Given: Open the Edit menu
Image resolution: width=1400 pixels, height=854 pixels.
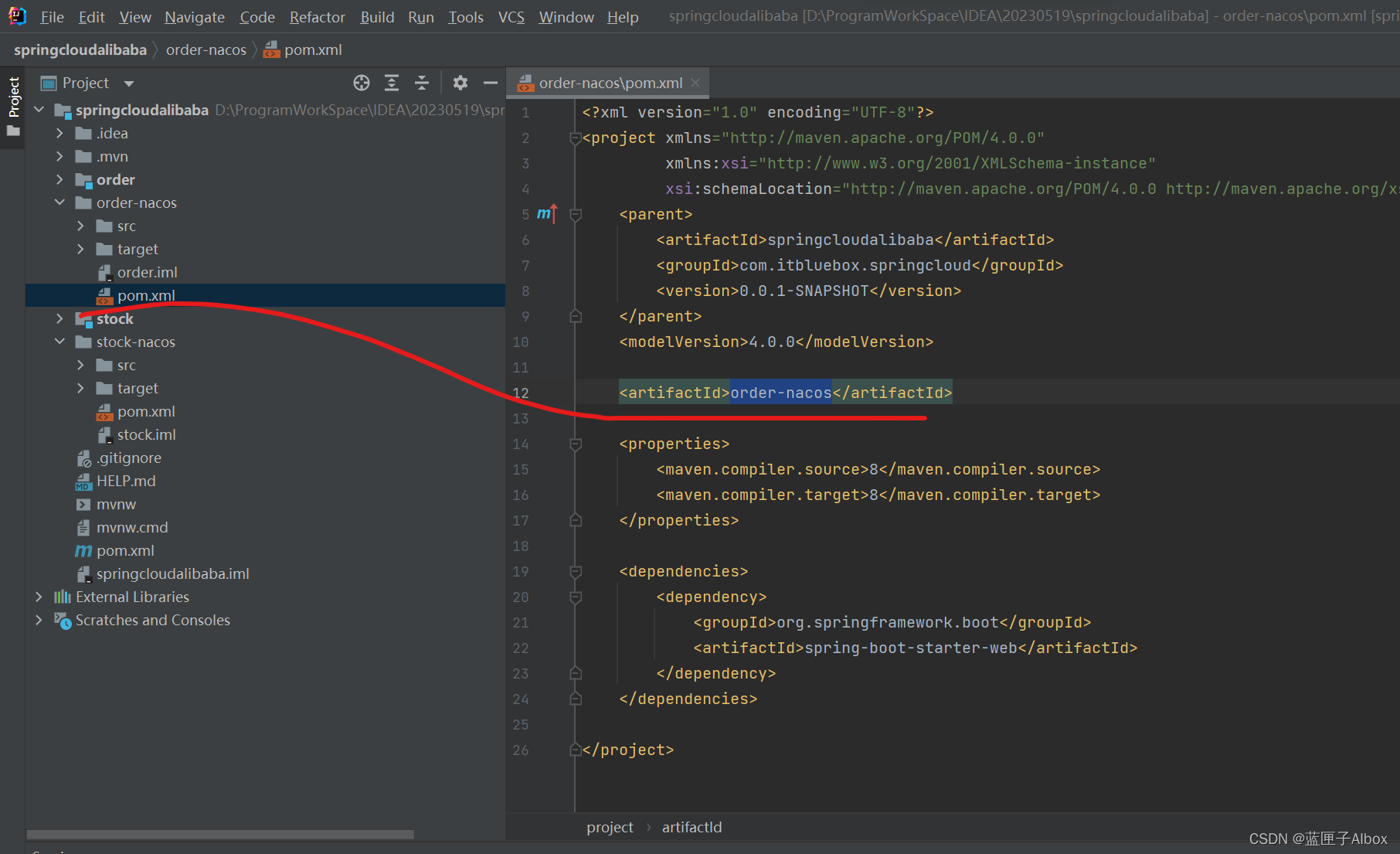Looking at the screenshot, I should [x=91, y=17].
